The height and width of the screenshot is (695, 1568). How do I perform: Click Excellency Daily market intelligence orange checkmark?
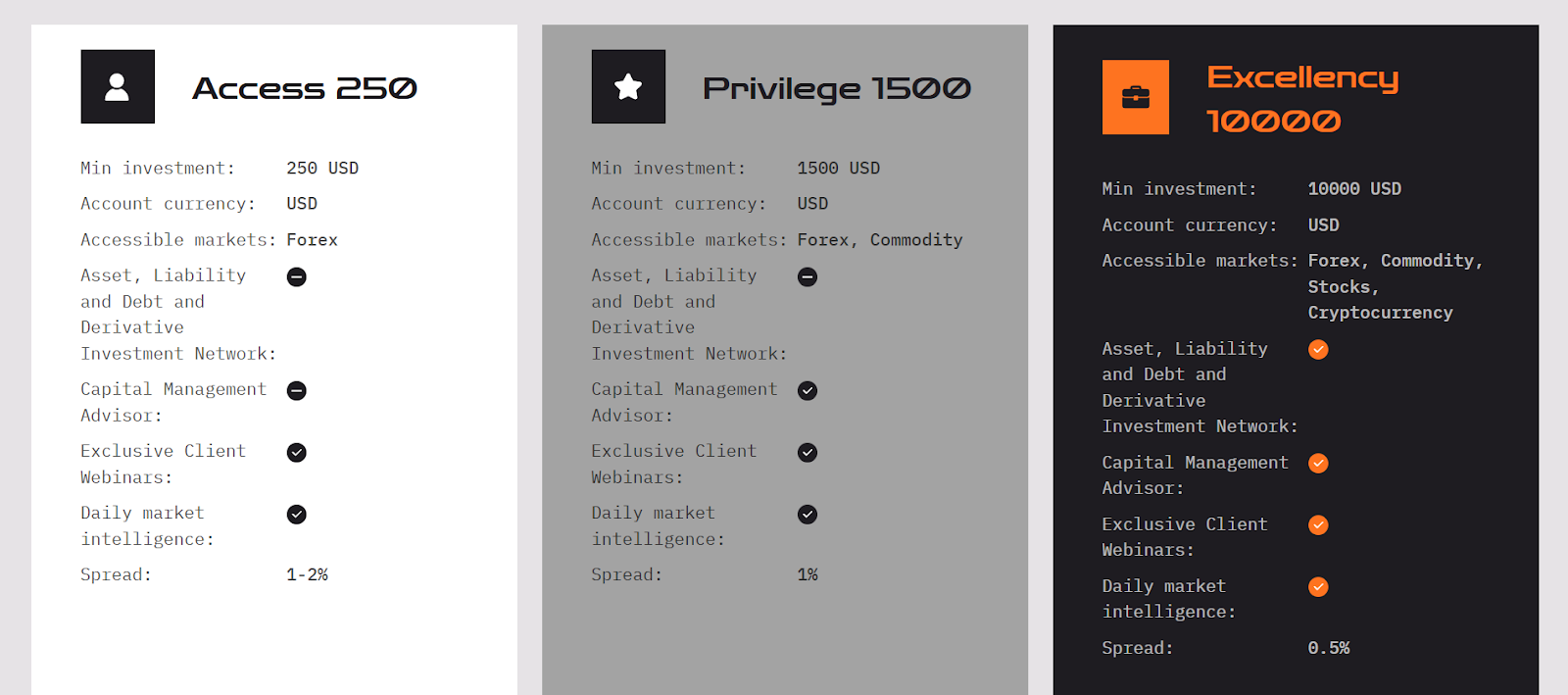click(1319, 587)
